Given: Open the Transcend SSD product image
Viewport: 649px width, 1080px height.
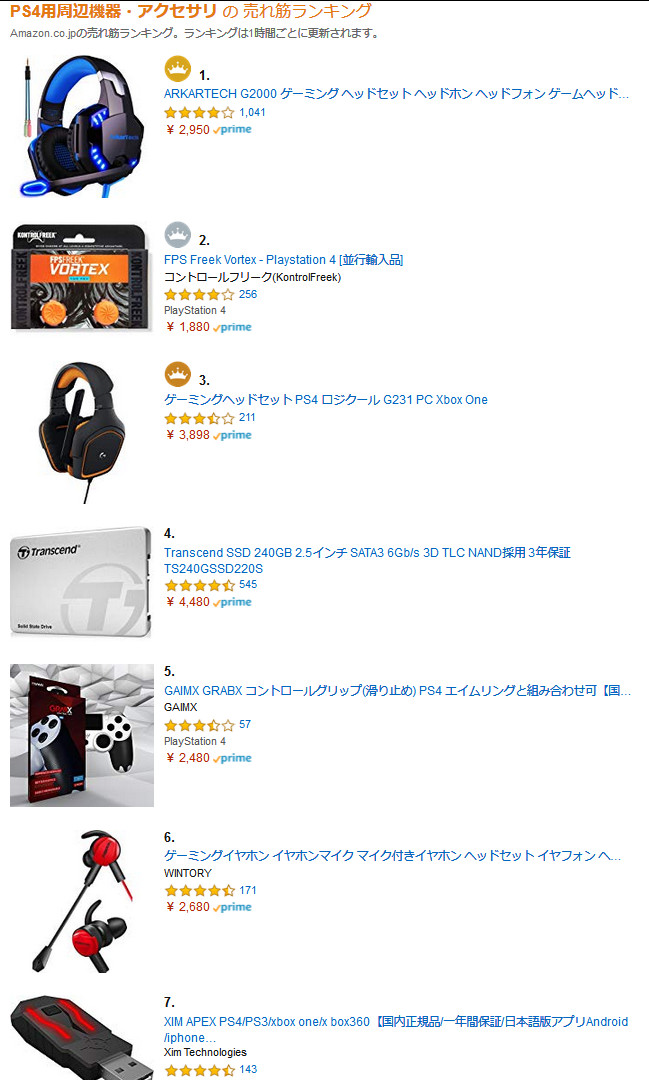Looking at the screenshot, I should [x=81, y=582].
